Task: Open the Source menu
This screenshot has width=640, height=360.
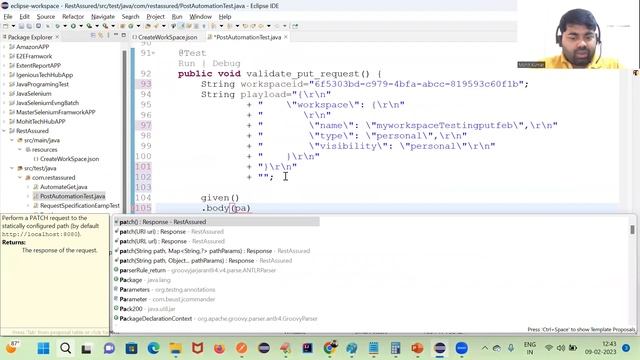Action: pos(46,17)
